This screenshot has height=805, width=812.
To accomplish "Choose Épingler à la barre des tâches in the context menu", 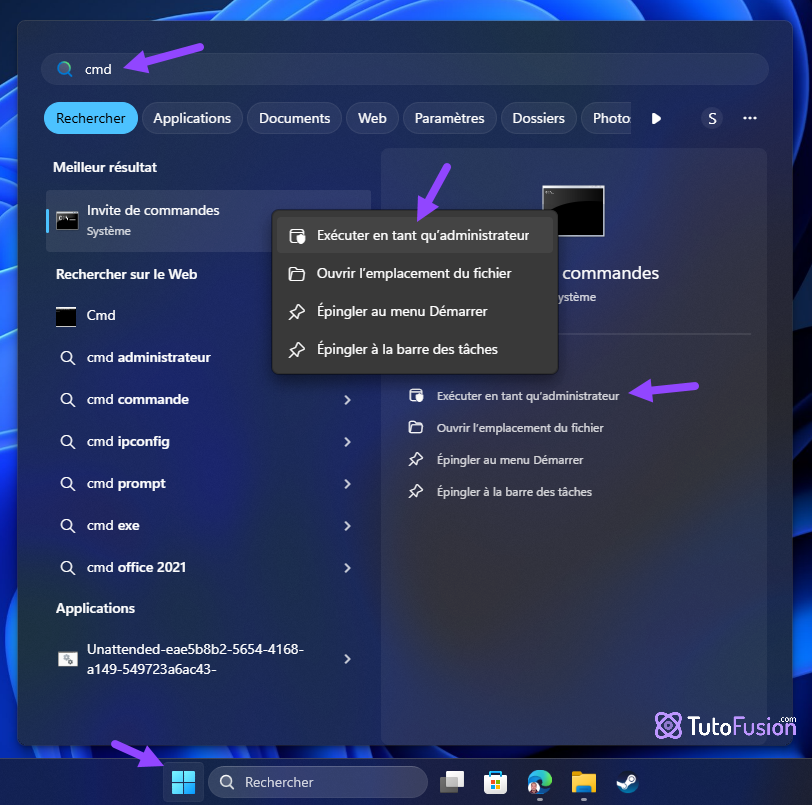I will coord(415,349).
